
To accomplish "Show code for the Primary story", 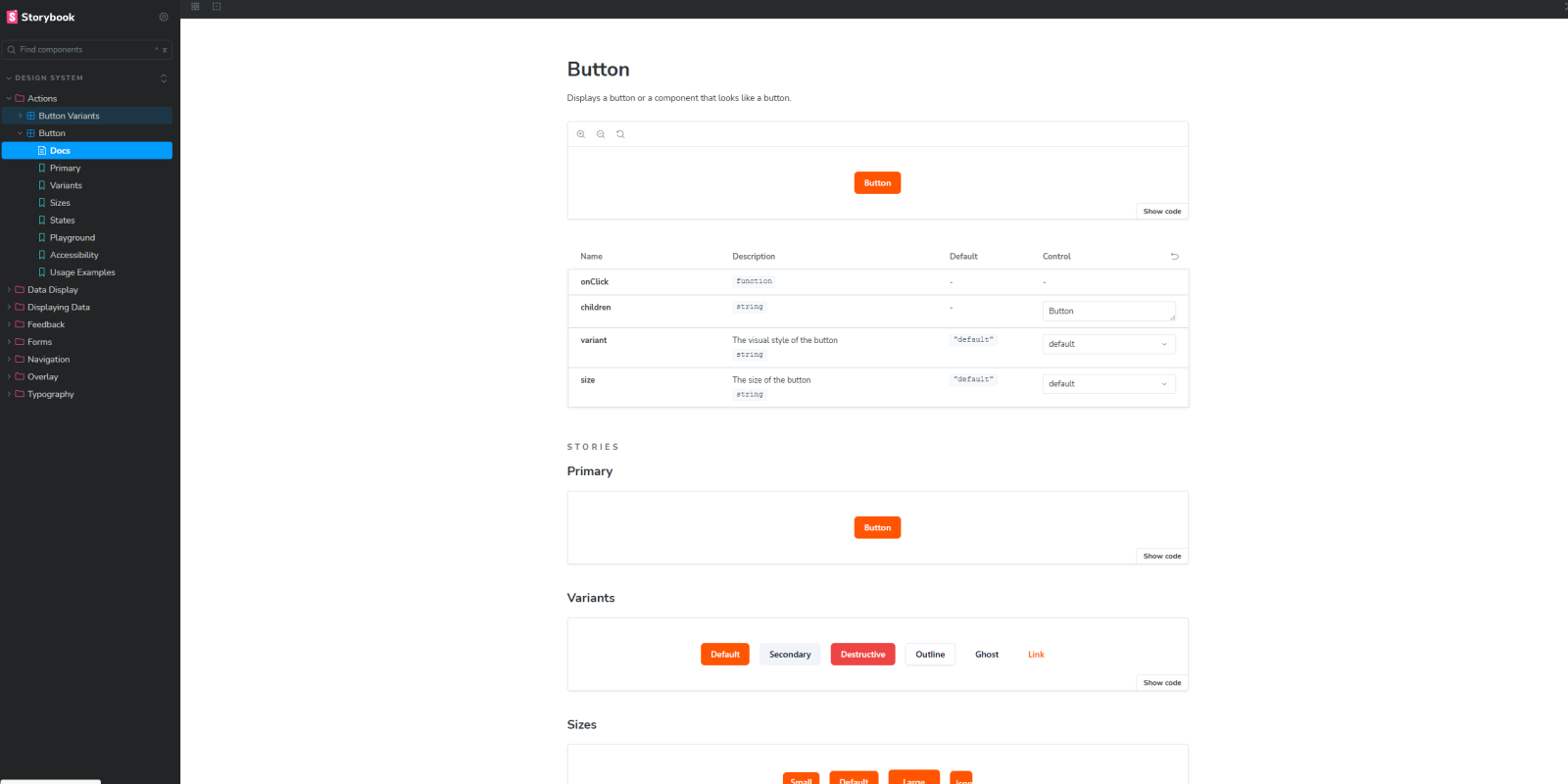I will tap(1162, 557).
